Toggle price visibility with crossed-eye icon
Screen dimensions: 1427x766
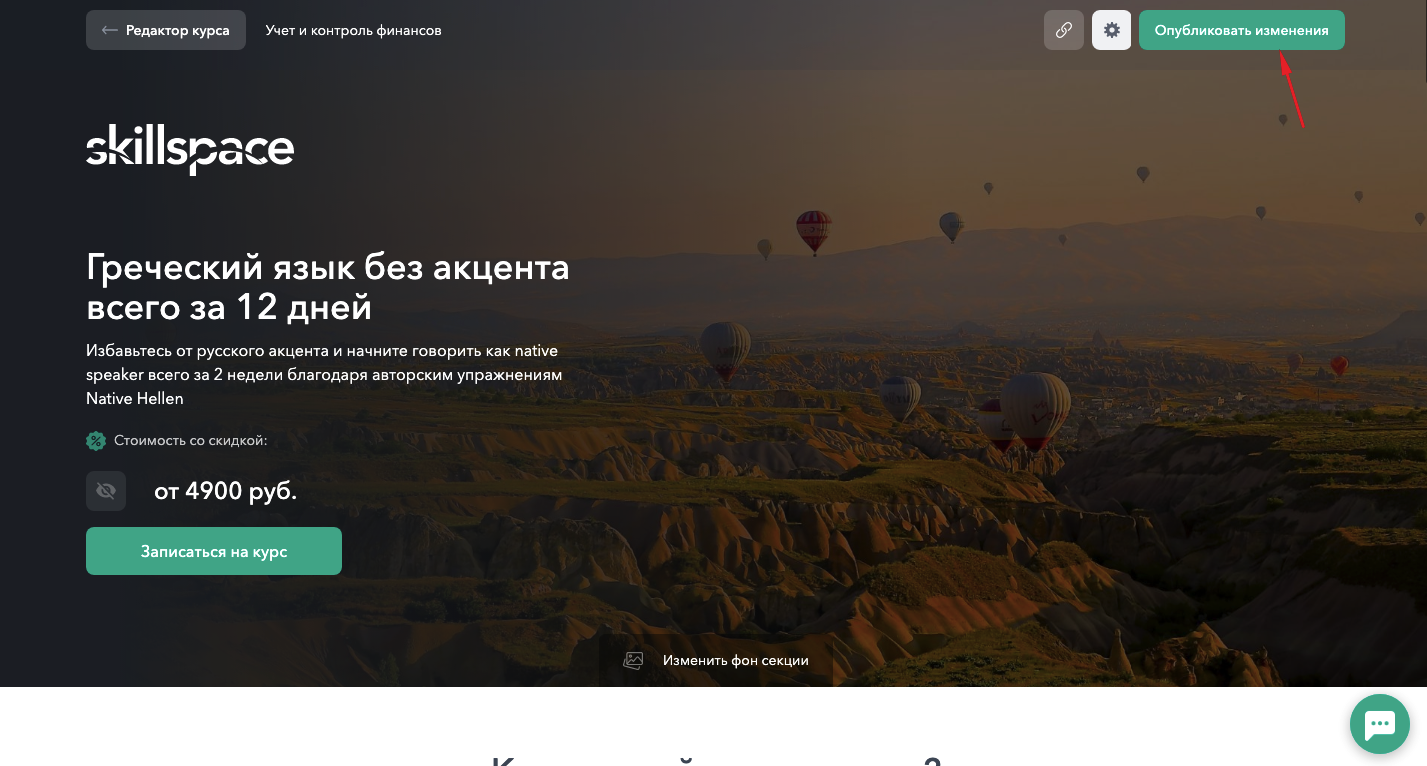click(x=106, y=491)
